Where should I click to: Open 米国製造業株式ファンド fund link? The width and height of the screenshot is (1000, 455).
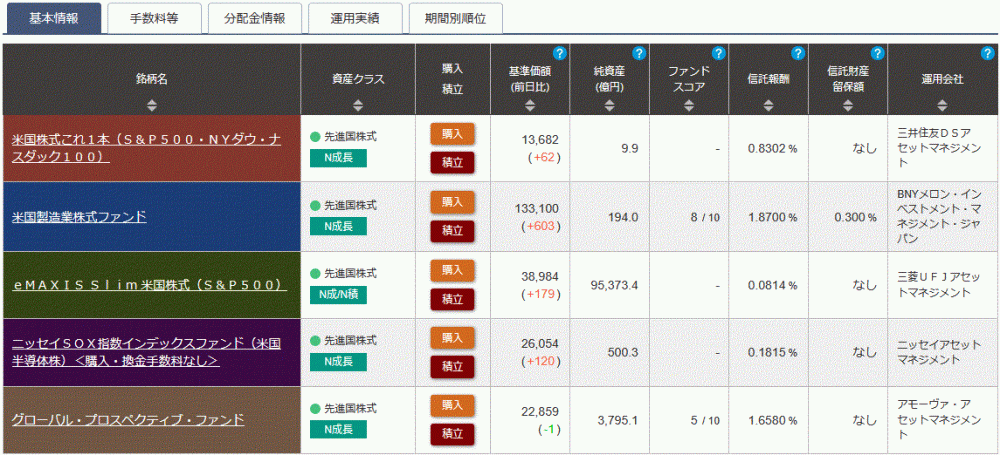coord(79,216)
